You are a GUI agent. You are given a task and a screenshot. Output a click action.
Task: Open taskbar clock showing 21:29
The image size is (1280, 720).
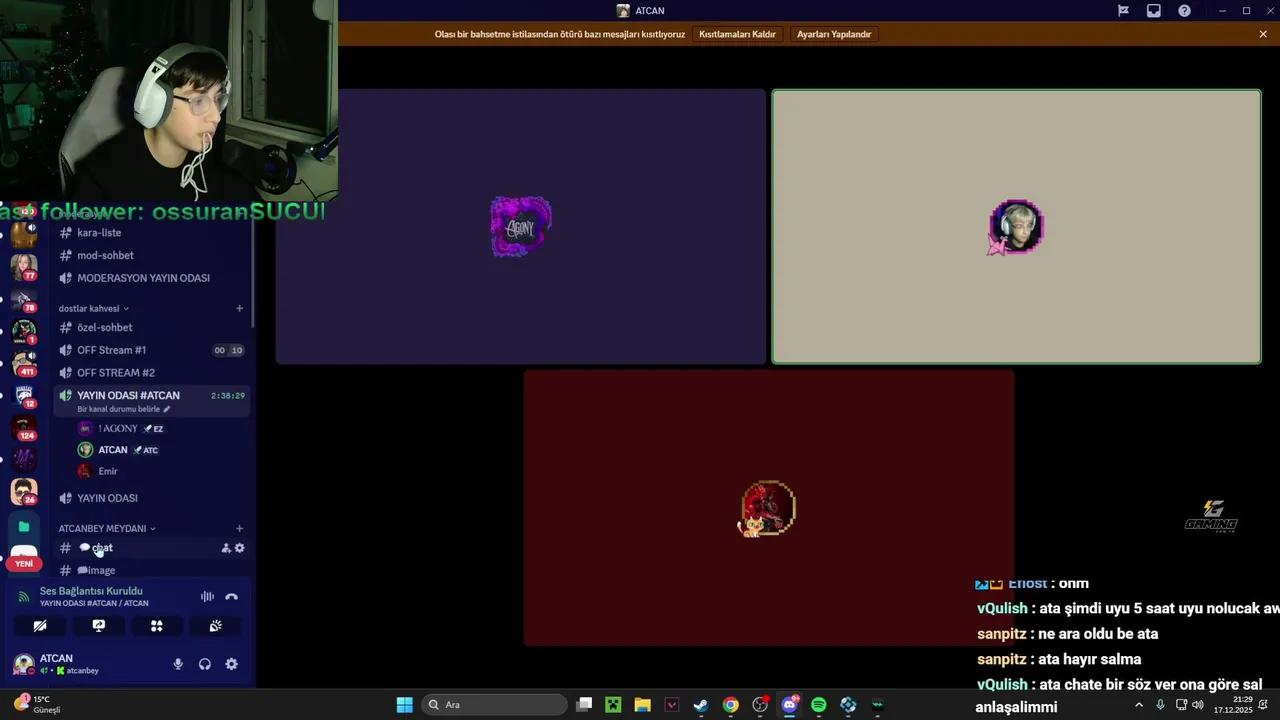tap(1233, 705)
